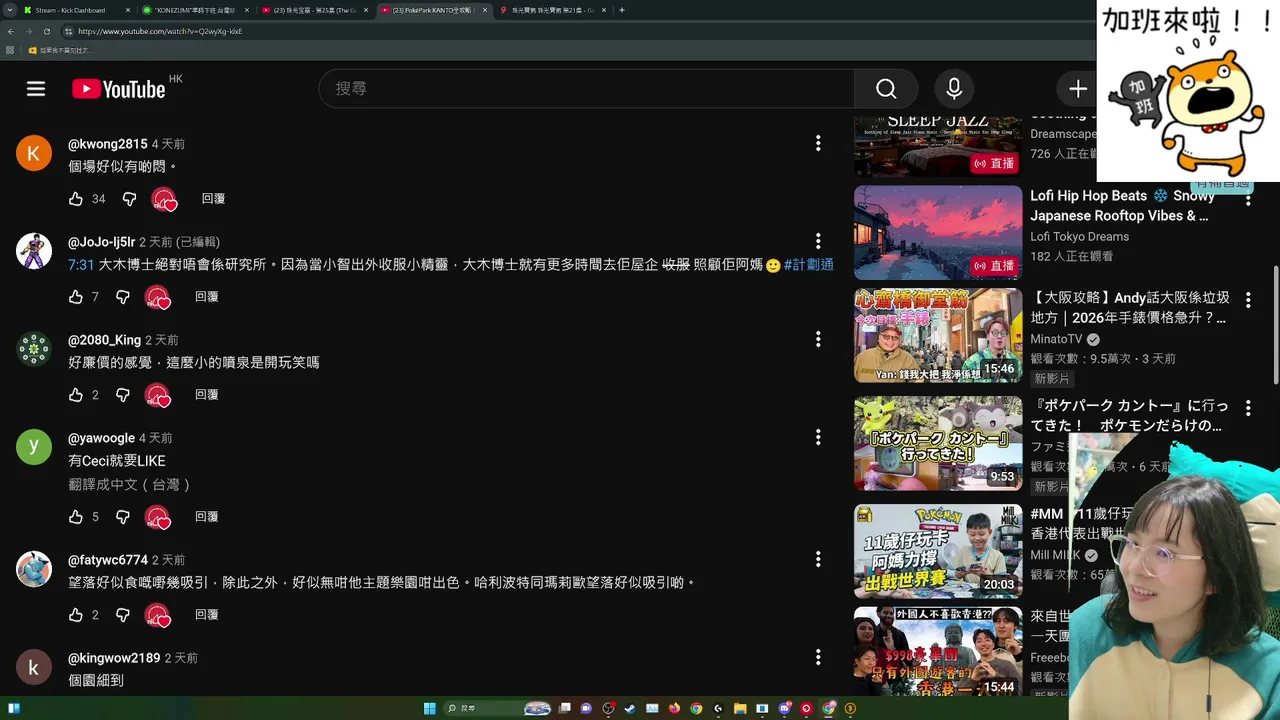Dislike the comment by @yawoogle
The height and width of the screenshot is (720, 1280).
tap(123, 517)
